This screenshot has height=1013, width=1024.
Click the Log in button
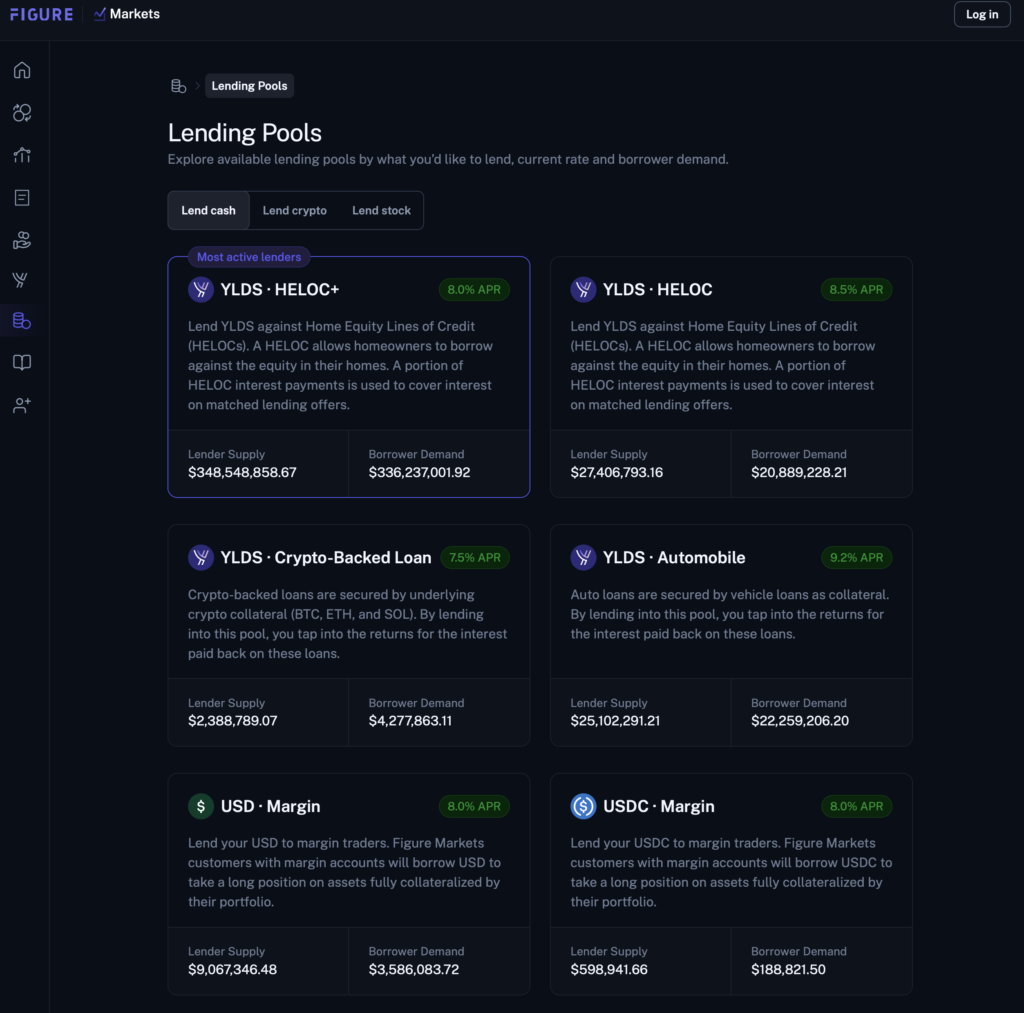pyautogui.click(x=981, y=14)
